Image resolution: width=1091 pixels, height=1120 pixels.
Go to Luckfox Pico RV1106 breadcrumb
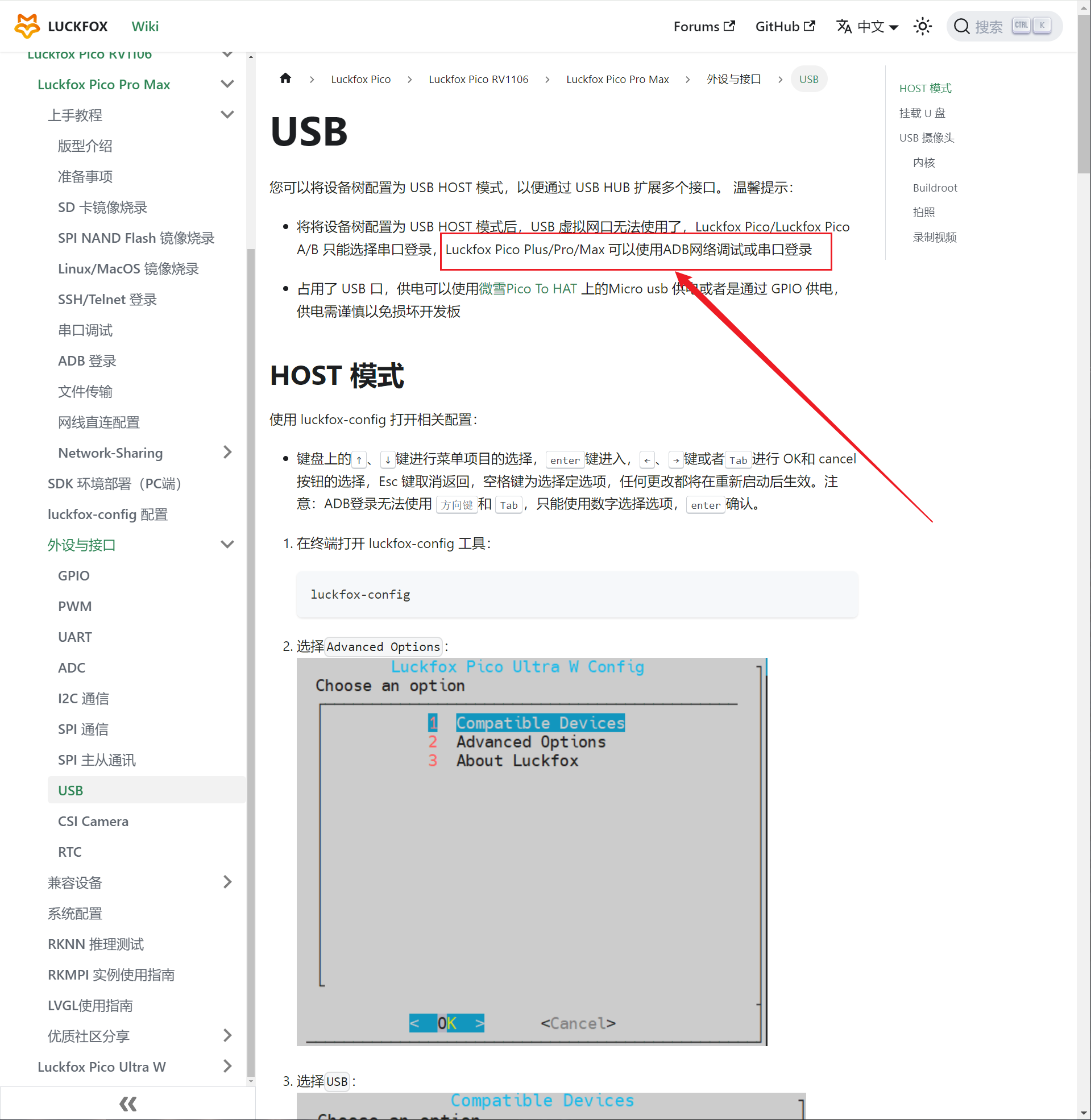pyautogui.click(x=479, y=79)
